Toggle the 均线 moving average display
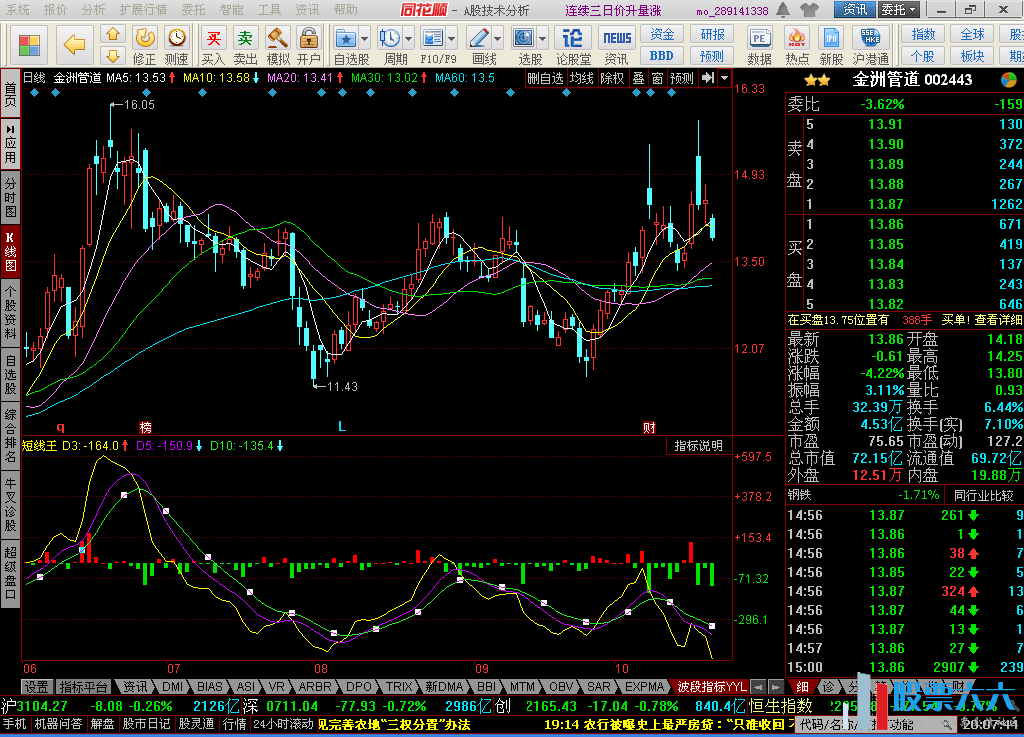Screen dimensions: 1024x737 (581, 78)
